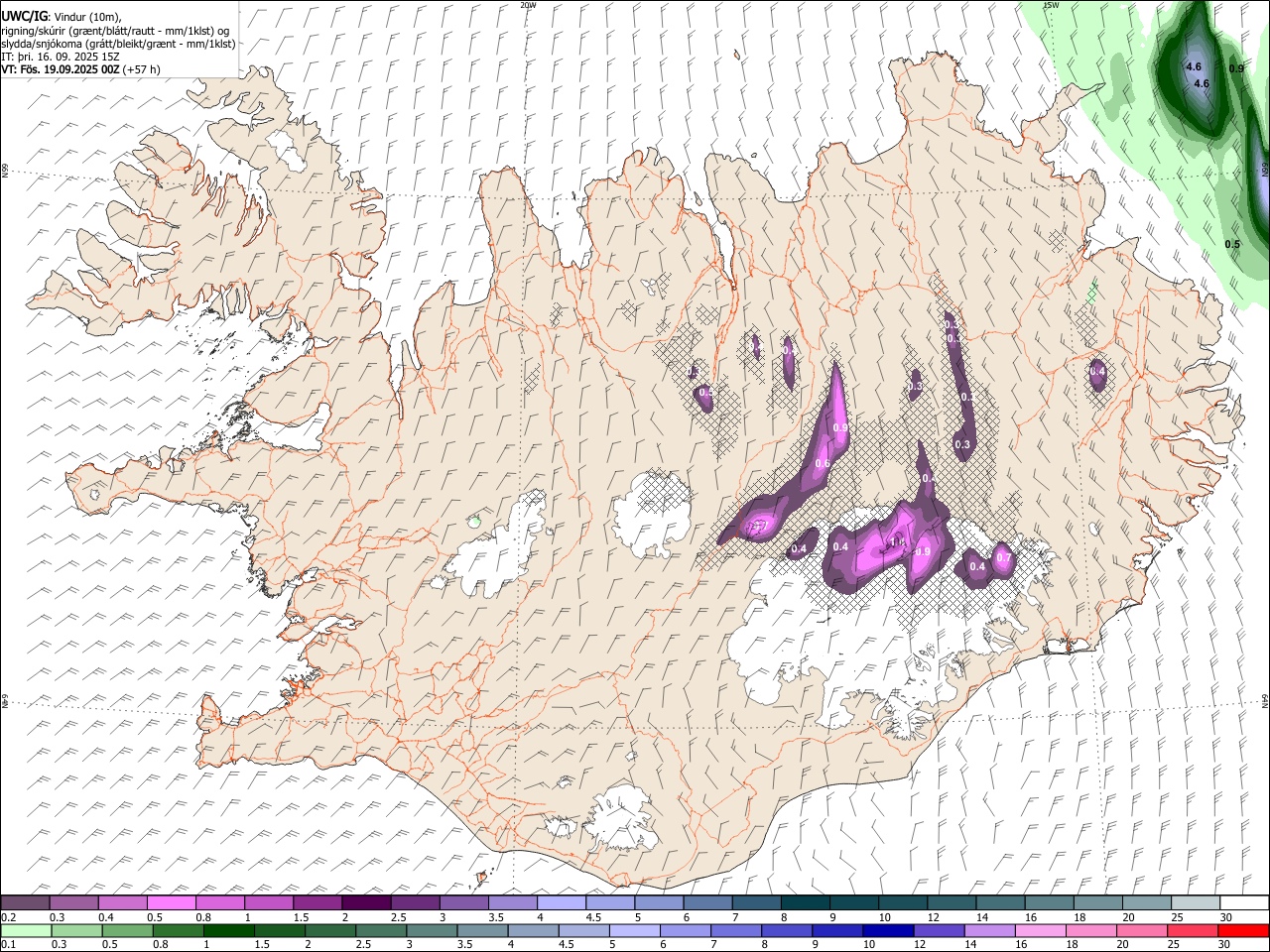This screenshot has width=1270, height=952.
Task: Pick the dark teal swatch labeled 8 in the upper scale
Action: point(805,902)
